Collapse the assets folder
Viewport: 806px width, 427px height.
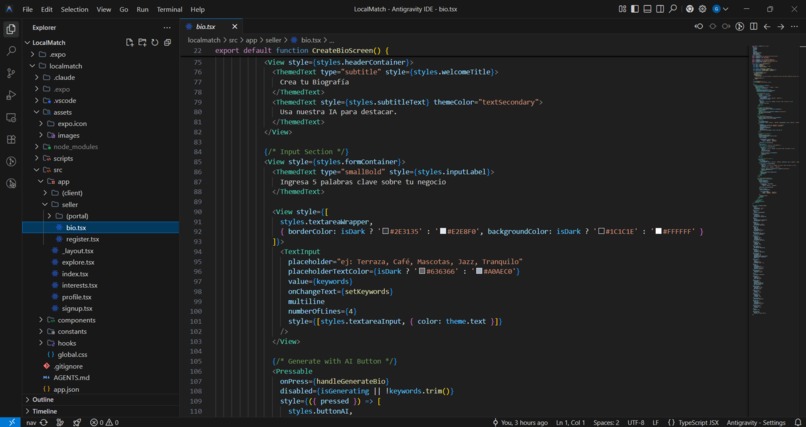101,112
